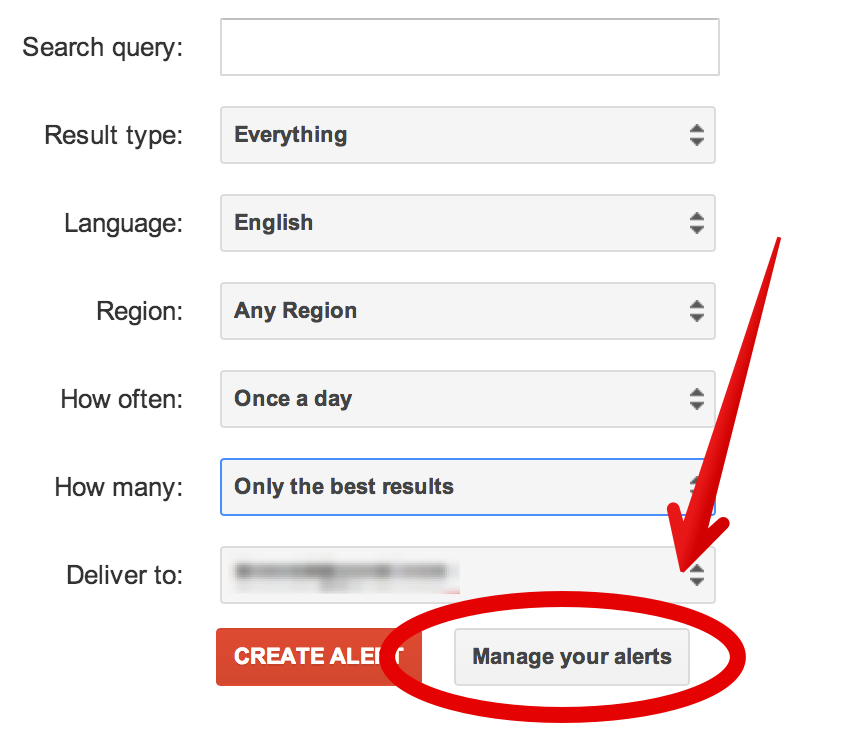Click the up-down arrows of Result type

pyautogui.click(x=697, y=135)
